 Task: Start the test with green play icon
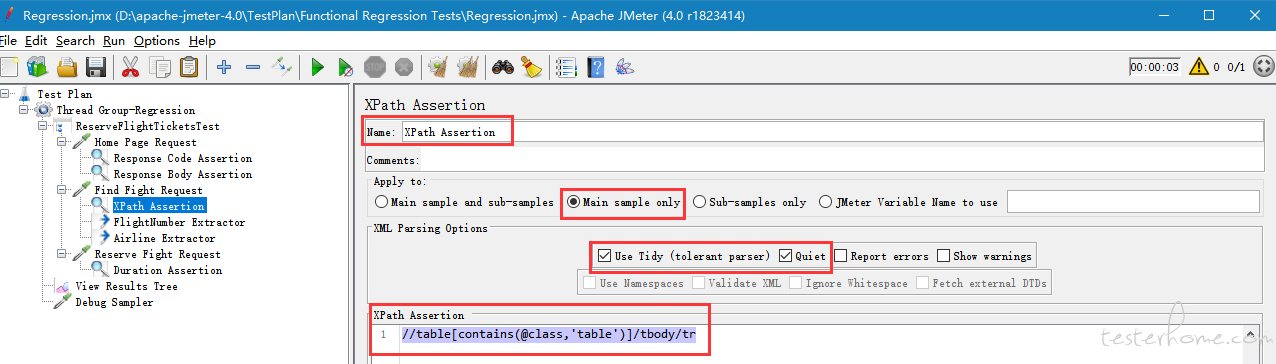(x=317, y=67)
